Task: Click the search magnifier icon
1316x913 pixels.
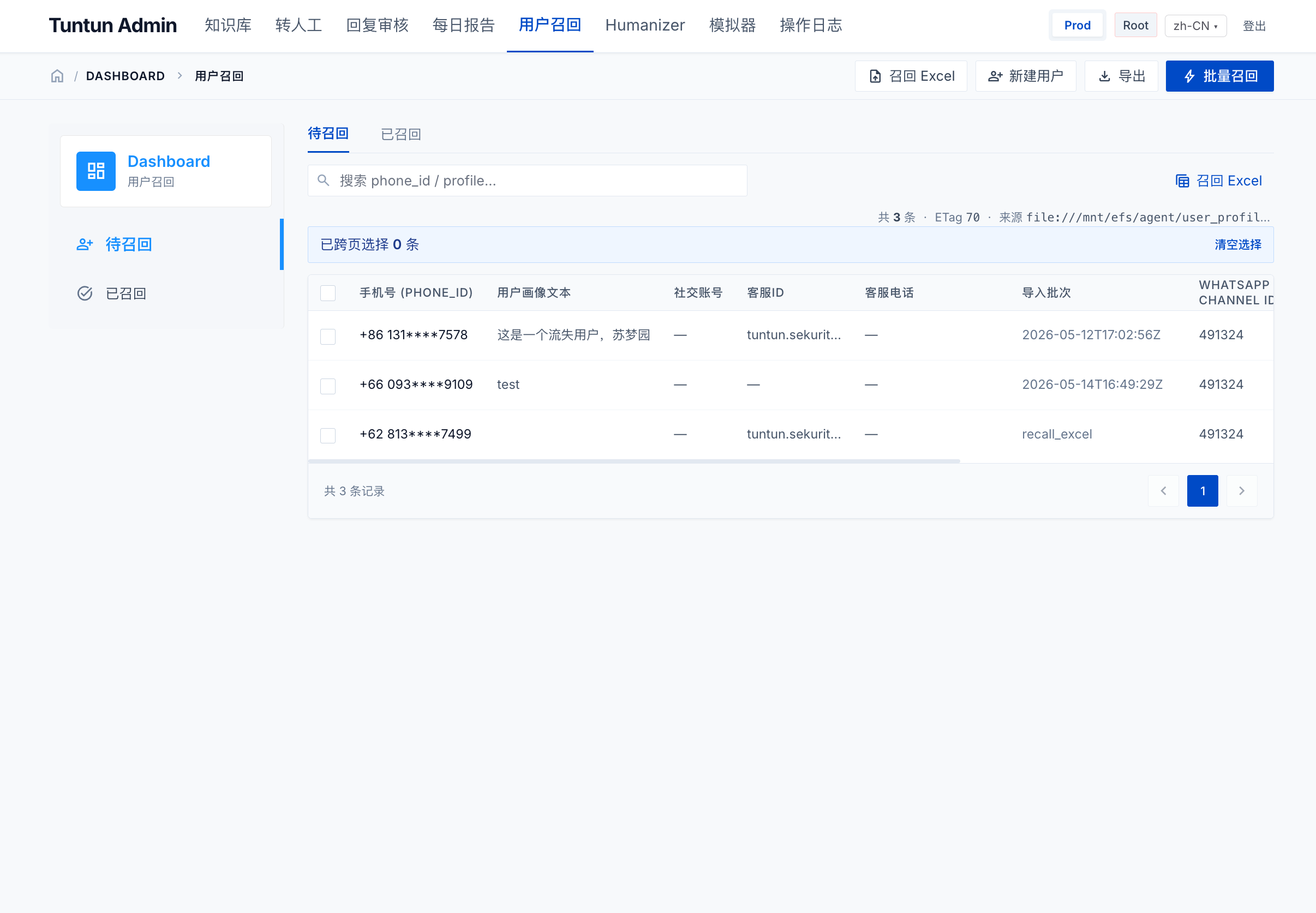Action: [324, 181]
